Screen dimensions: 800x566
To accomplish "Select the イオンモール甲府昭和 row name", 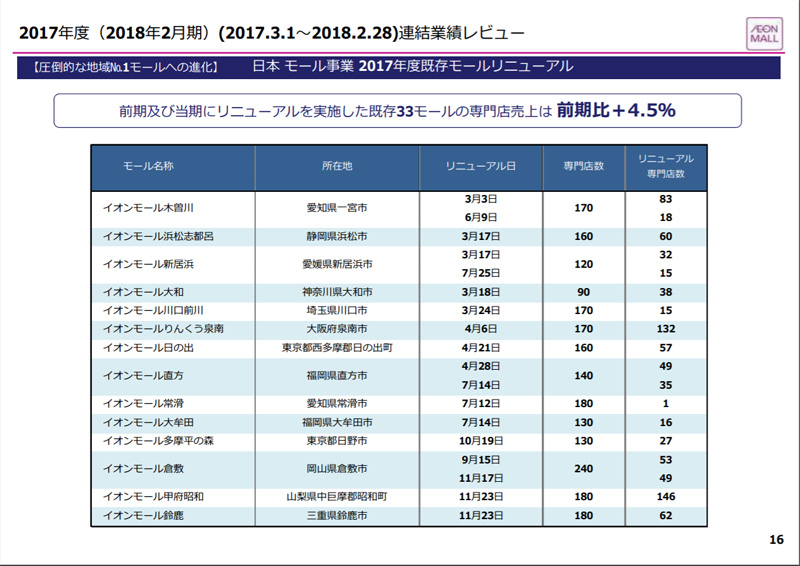I will 154,496.
